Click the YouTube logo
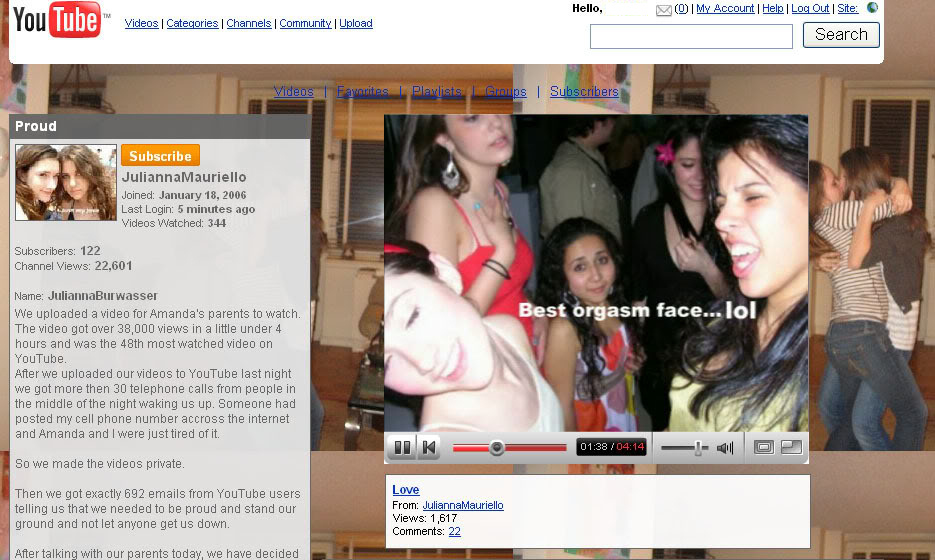935x560 pixels. coord(59,21)
